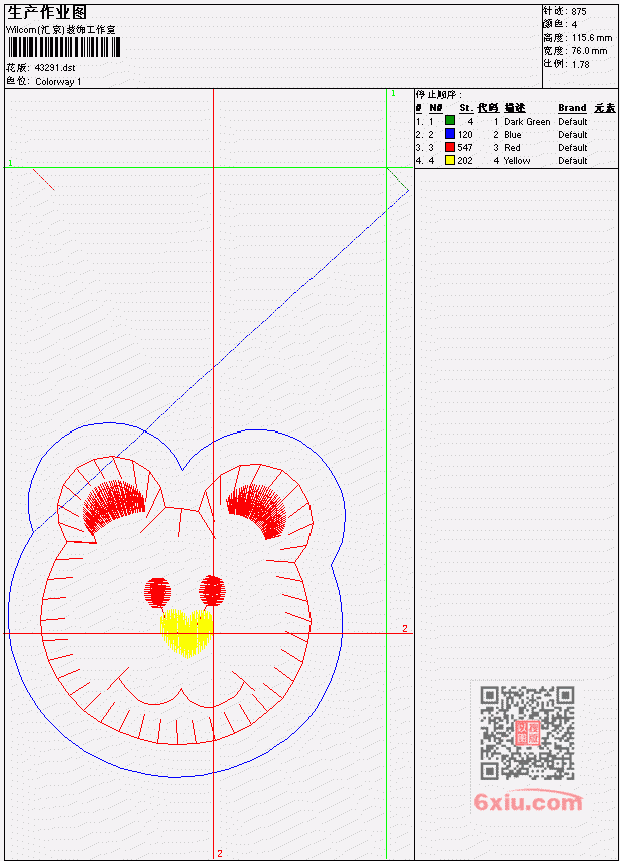The height and width of the screenshot is (861, 620).
Task: Click the left red oval eye of the design
Action: [158, 592]
